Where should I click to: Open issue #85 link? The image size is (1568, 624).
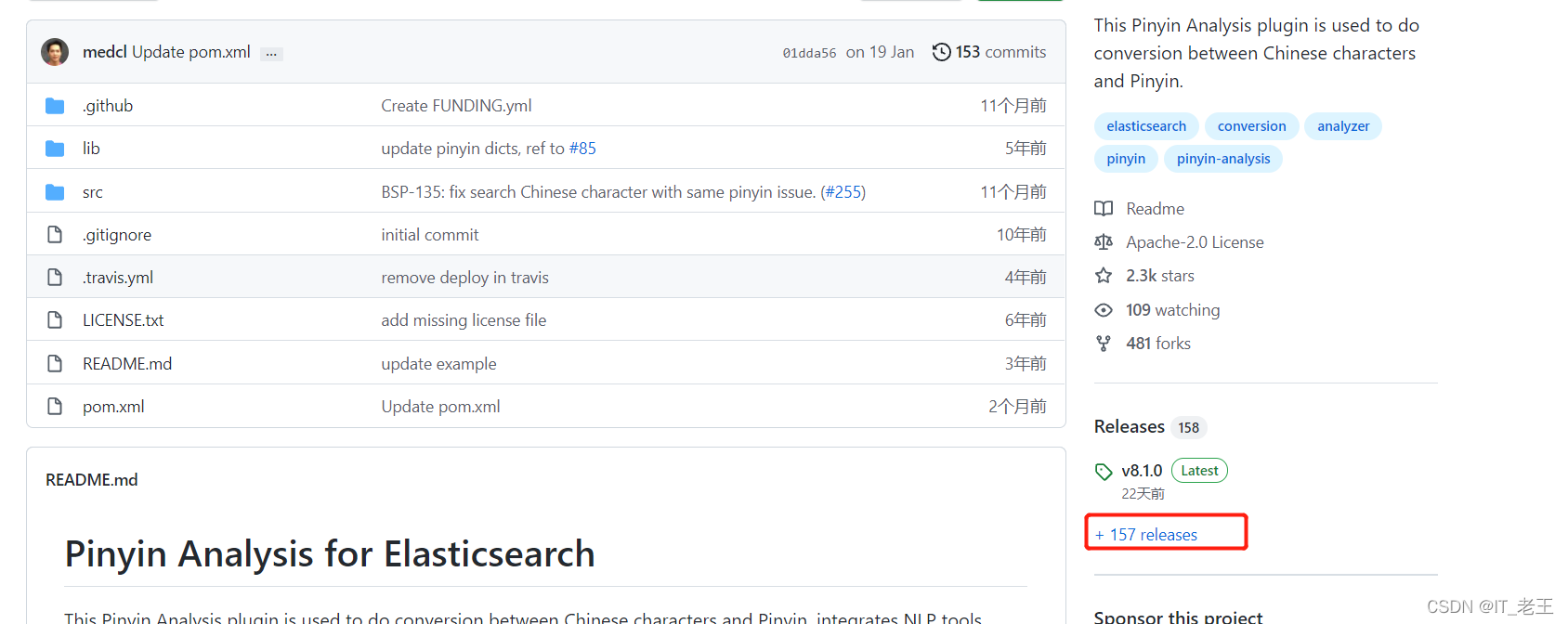point(582,149)
